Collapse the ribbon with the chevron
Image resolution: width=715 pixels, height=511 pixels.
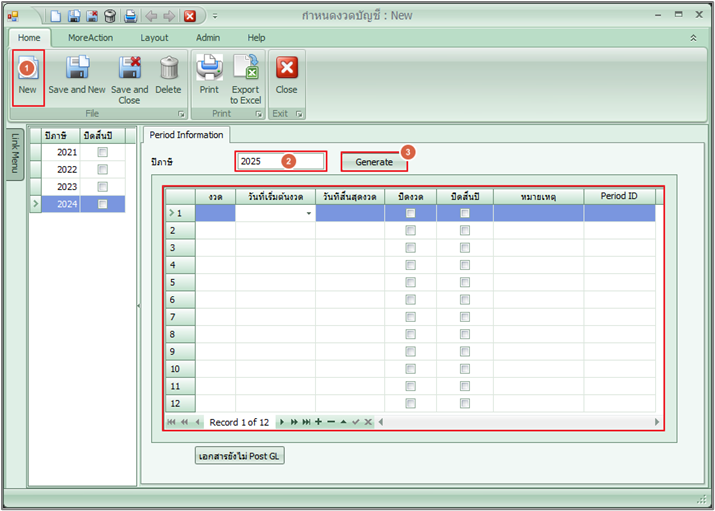(x=693, y=37)
